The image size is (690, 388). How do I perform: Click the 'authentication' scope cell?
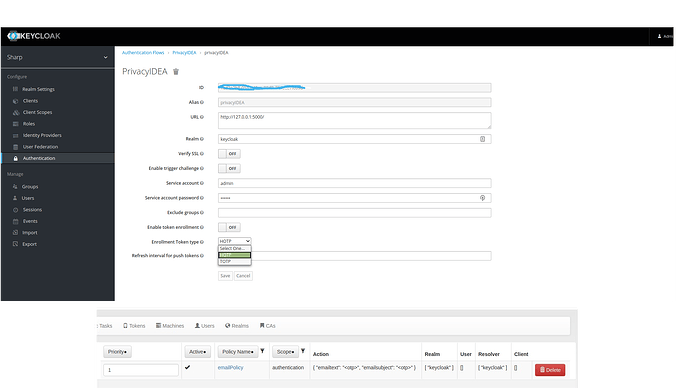[288, 367]
